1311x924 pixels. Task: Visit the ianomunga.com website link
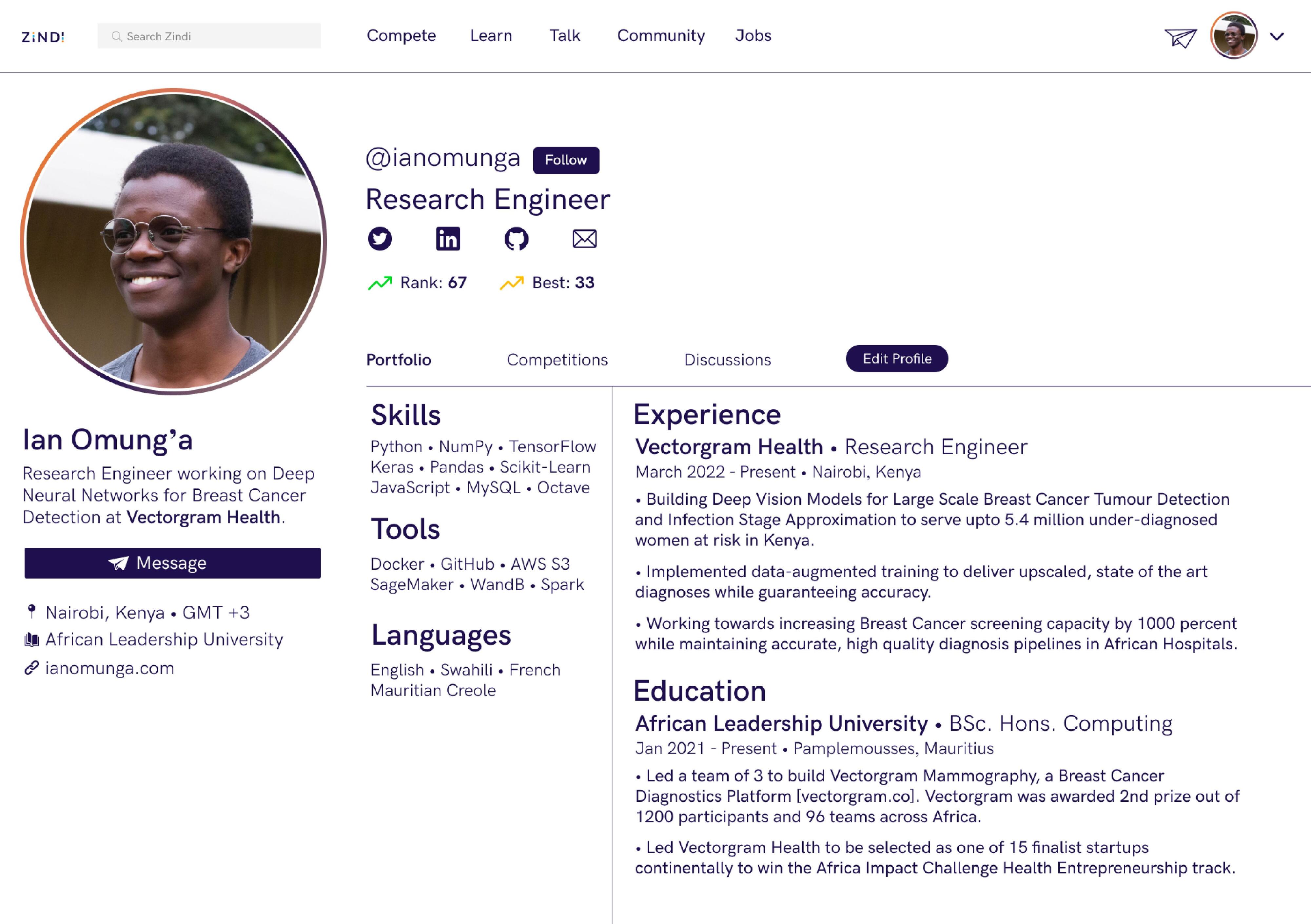(x=109, y=668)
